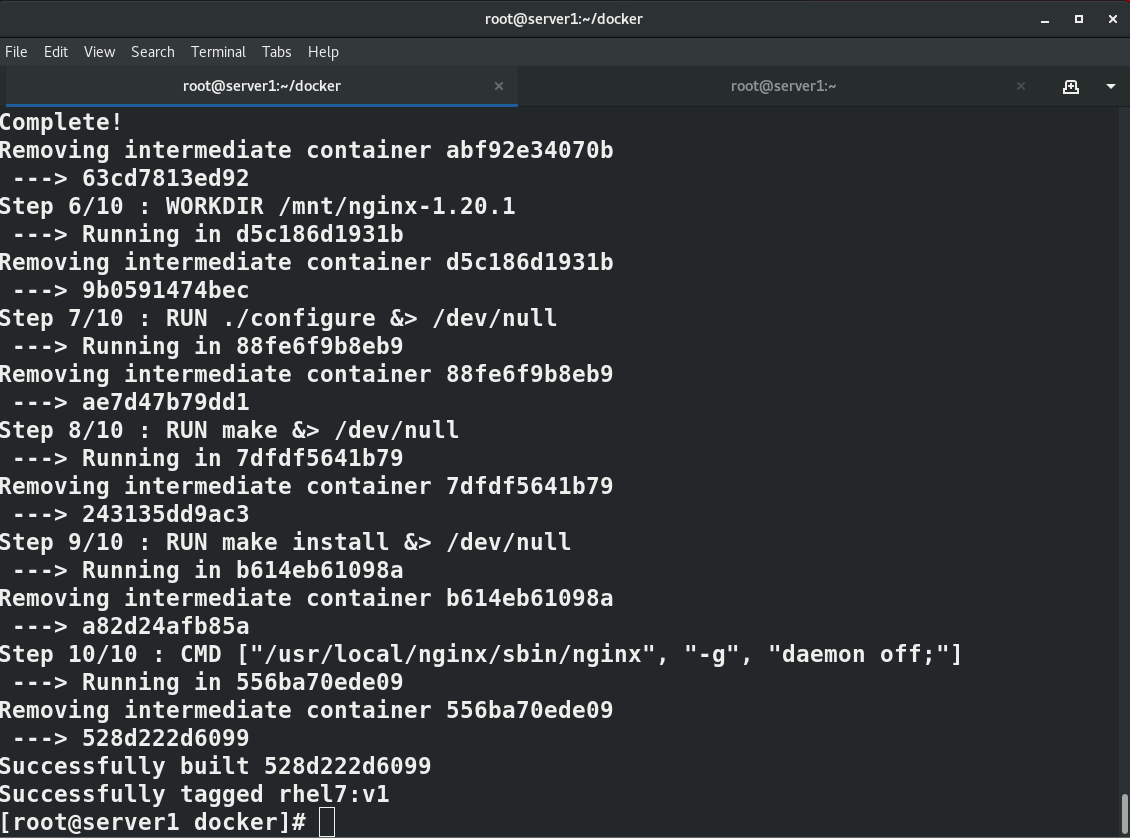
Task: Click 'Removing intermediate container abf92e34070b' line
Action: point(306,150)
